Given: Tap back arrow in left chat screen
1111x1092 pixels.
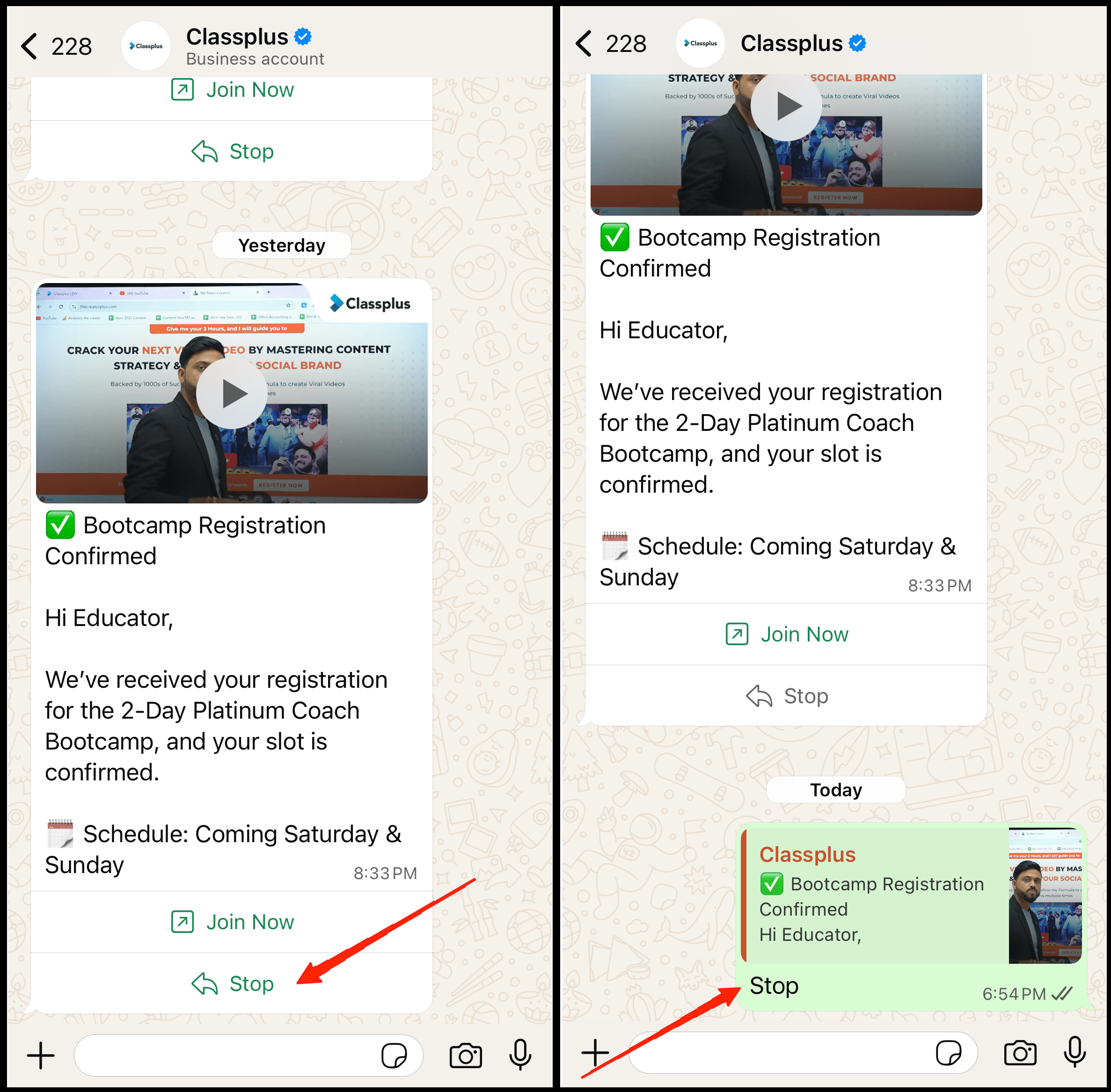Looking at the screenshot, I should [29, 46].
